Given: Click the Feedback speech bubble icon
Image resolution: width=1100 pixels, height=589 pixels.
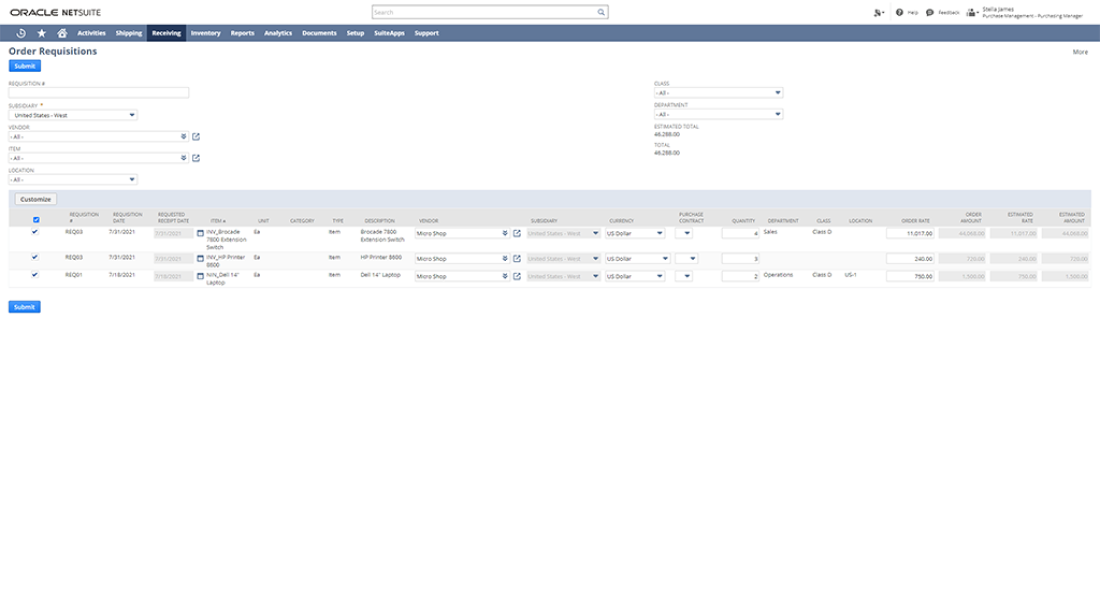Looking at the screenshot, I should pos(930,13).
